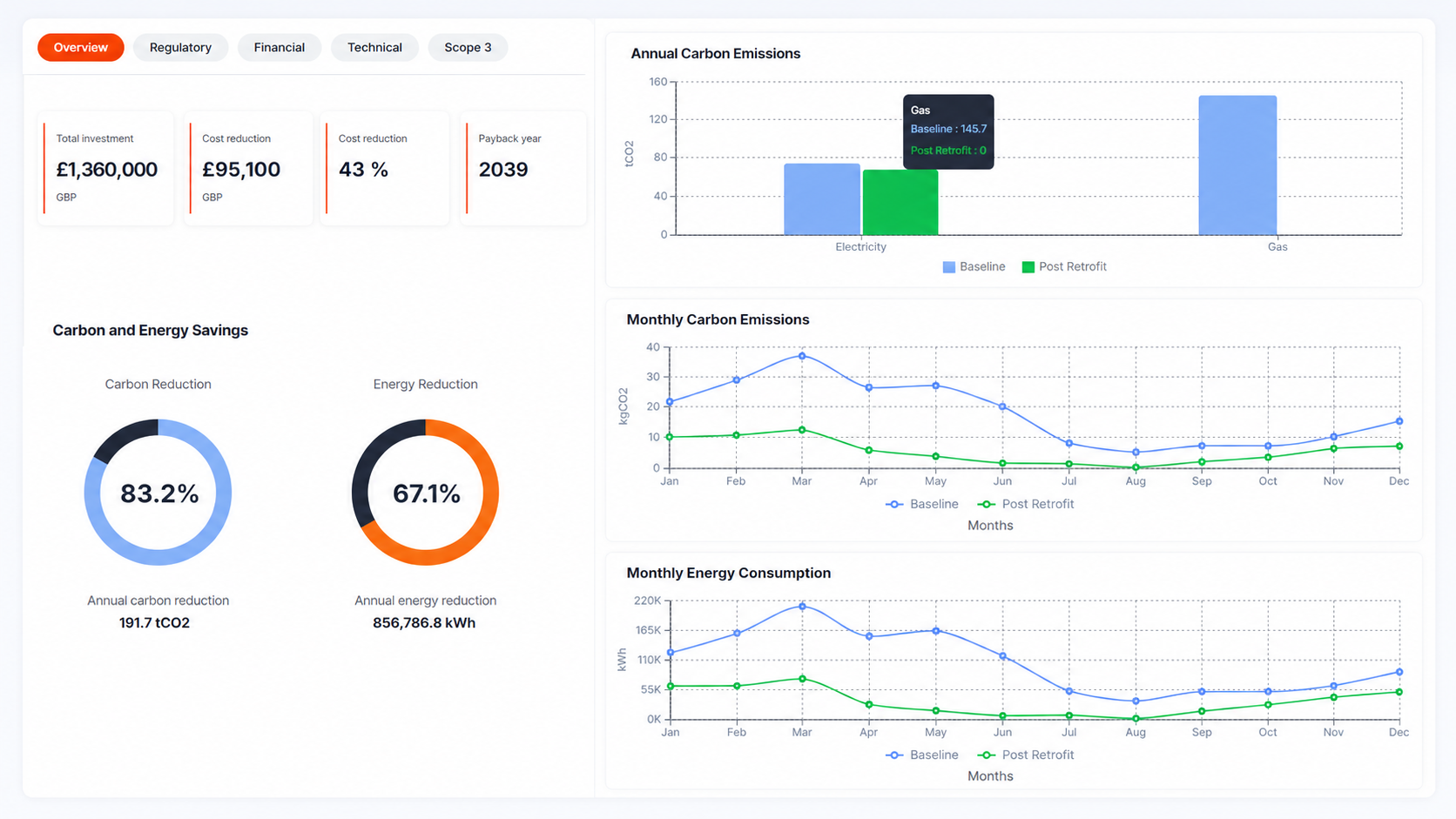Toggle Baseline legend in Monthly Carbon Emissions
This screenshot has width=1456, height=819.
coord(922,504)
